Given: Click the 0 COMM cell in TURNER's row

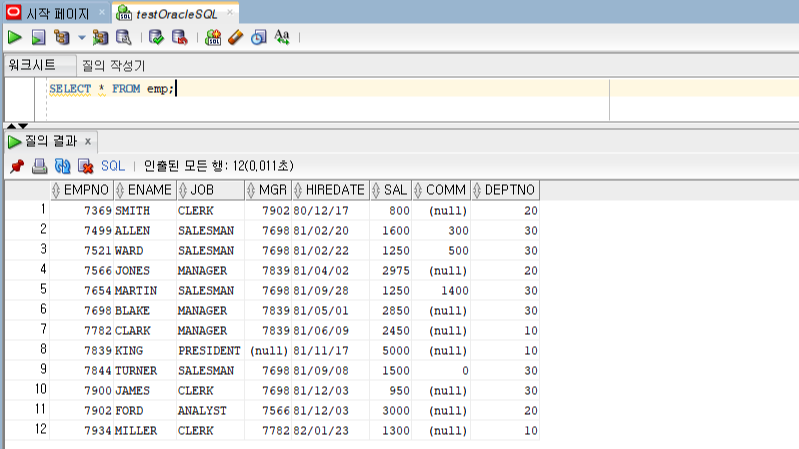Looking at the screenshot, I should tap(441, 371).
